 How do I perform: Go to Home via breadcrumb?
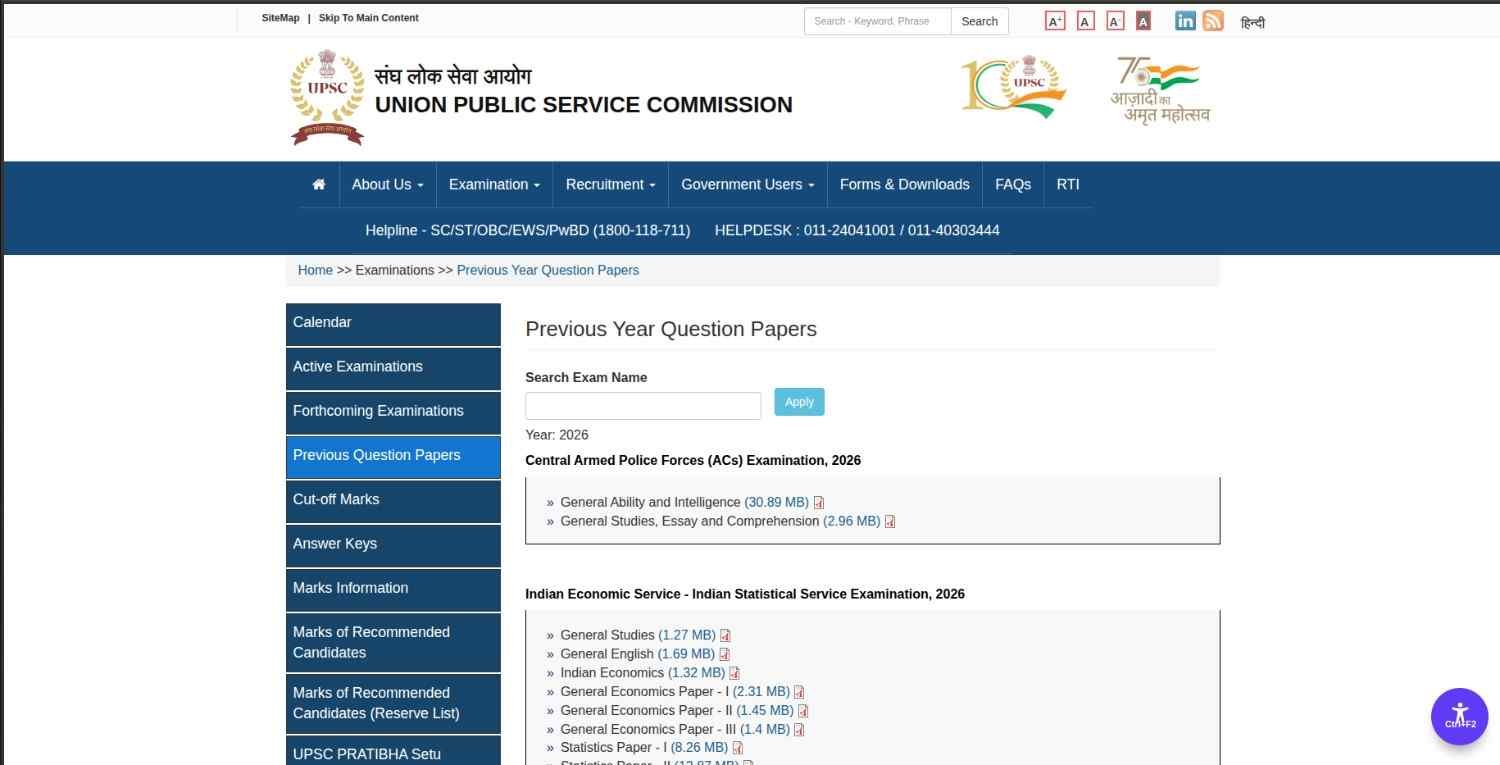click(x=315, y=270)
